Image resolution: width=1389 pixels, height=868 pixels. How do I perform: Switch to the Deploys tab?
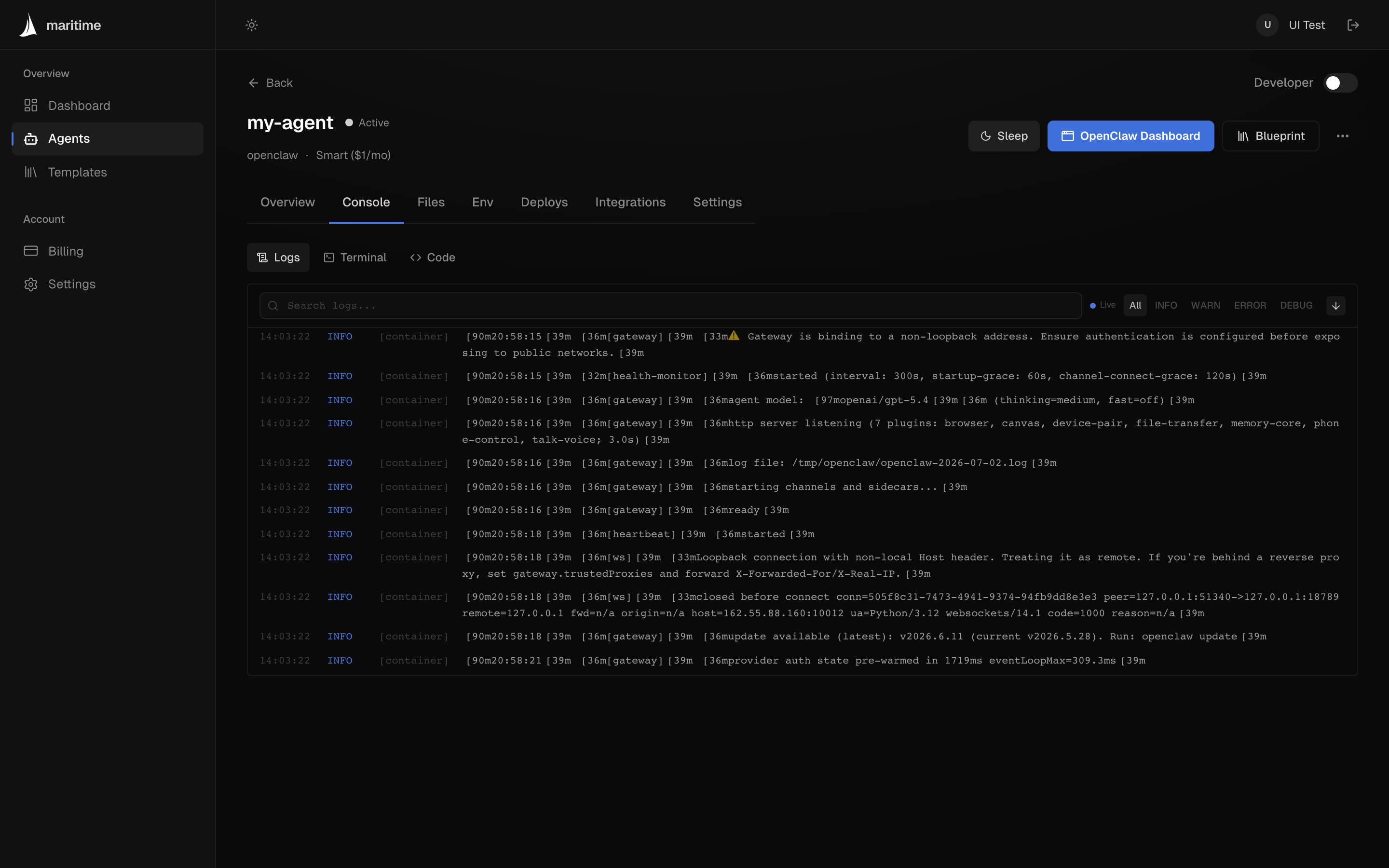(544, 202)
